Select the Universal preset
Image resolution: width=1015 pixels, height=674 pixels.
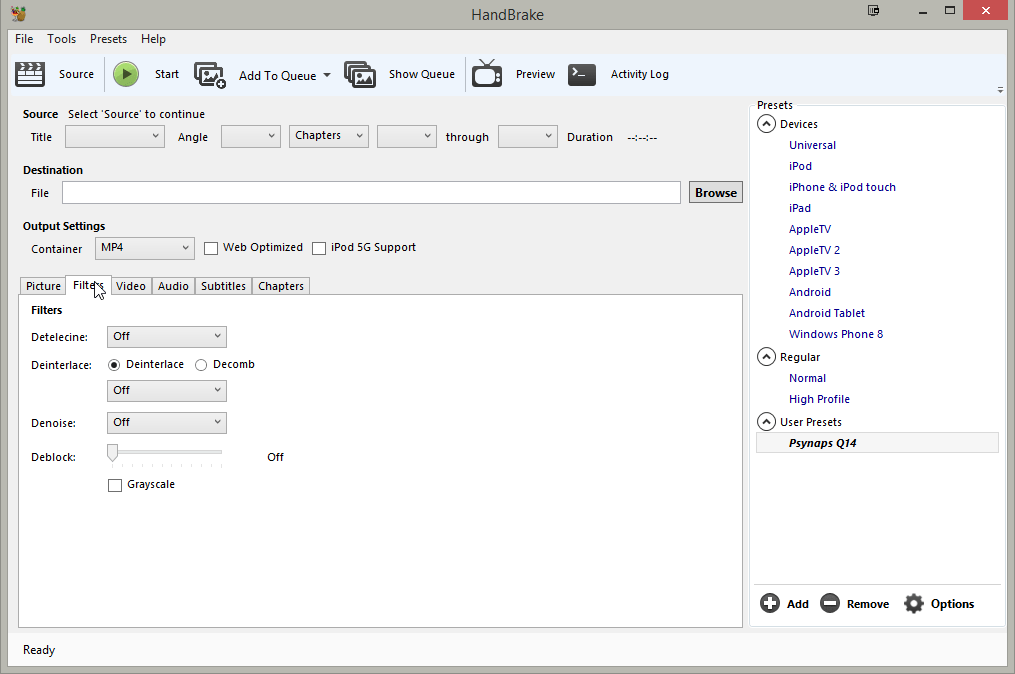coord(812,145)
